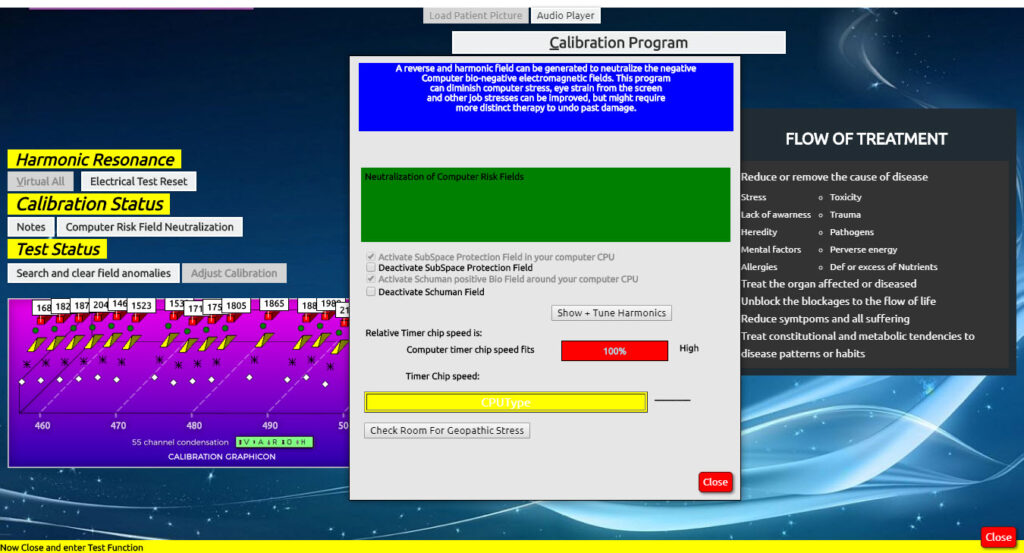Run Check Room For Geopathic Stress

[x=446, y=431]
